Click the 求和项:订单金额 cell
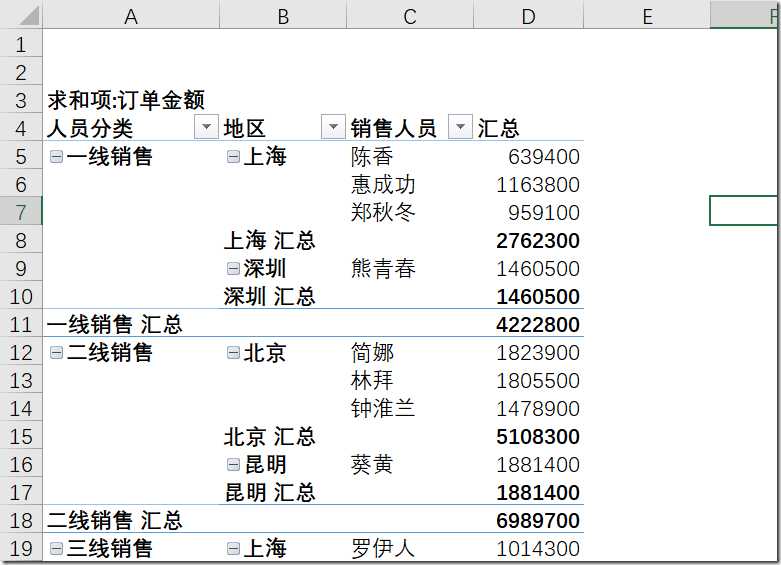Screen dimensions: 781x565 126,100
